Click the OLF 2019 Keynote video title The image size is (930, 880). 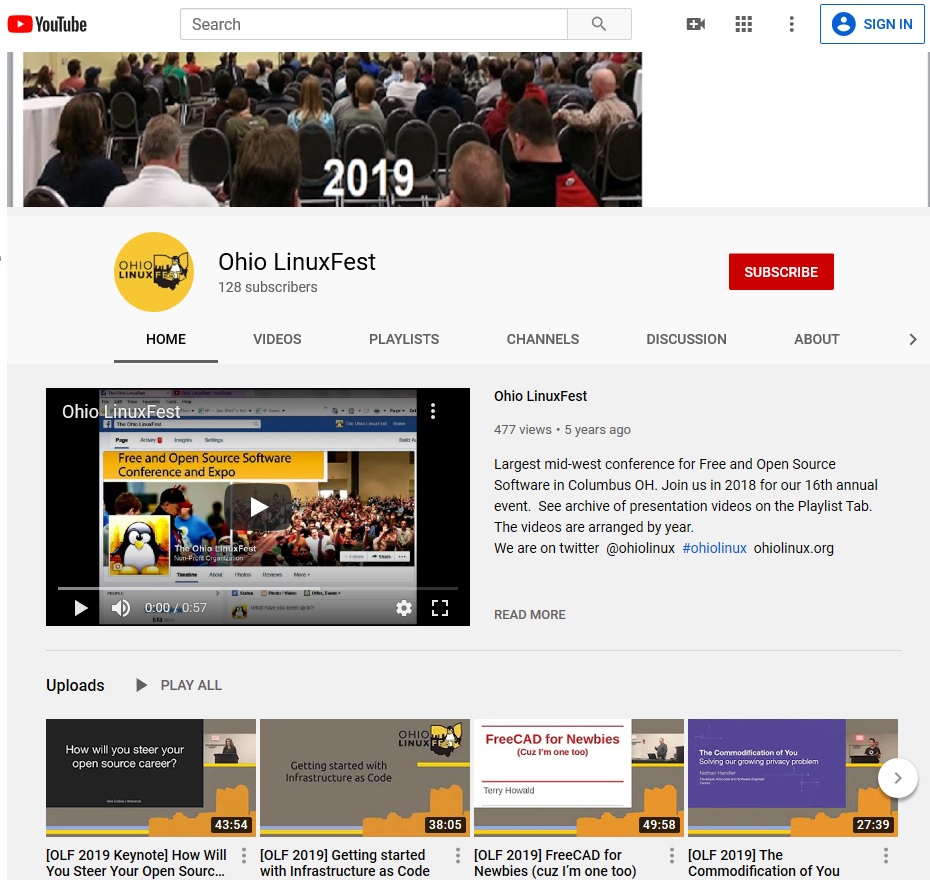click(x=136, y=863)
